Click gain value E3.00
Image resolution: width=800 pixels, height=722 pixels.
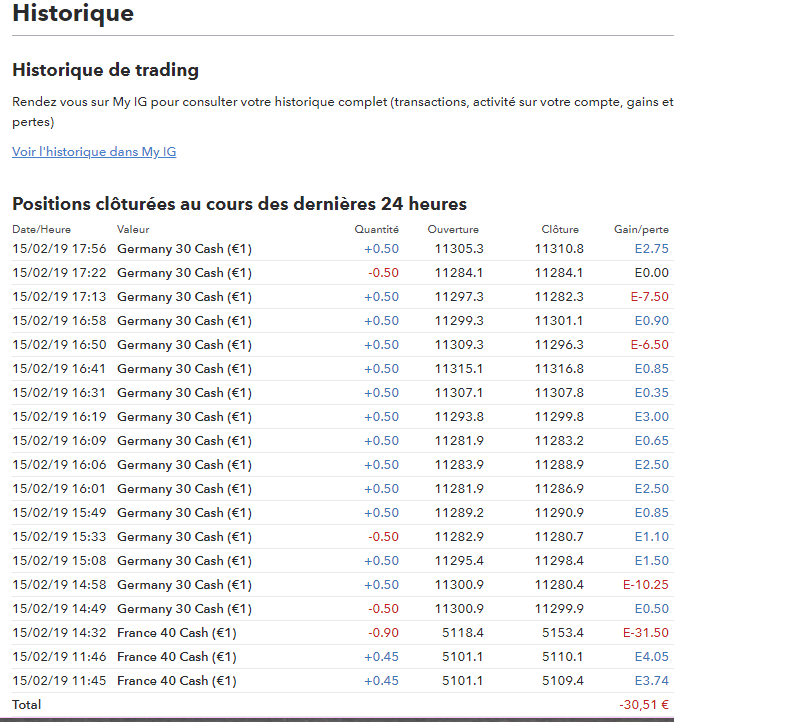click(652, 416)
